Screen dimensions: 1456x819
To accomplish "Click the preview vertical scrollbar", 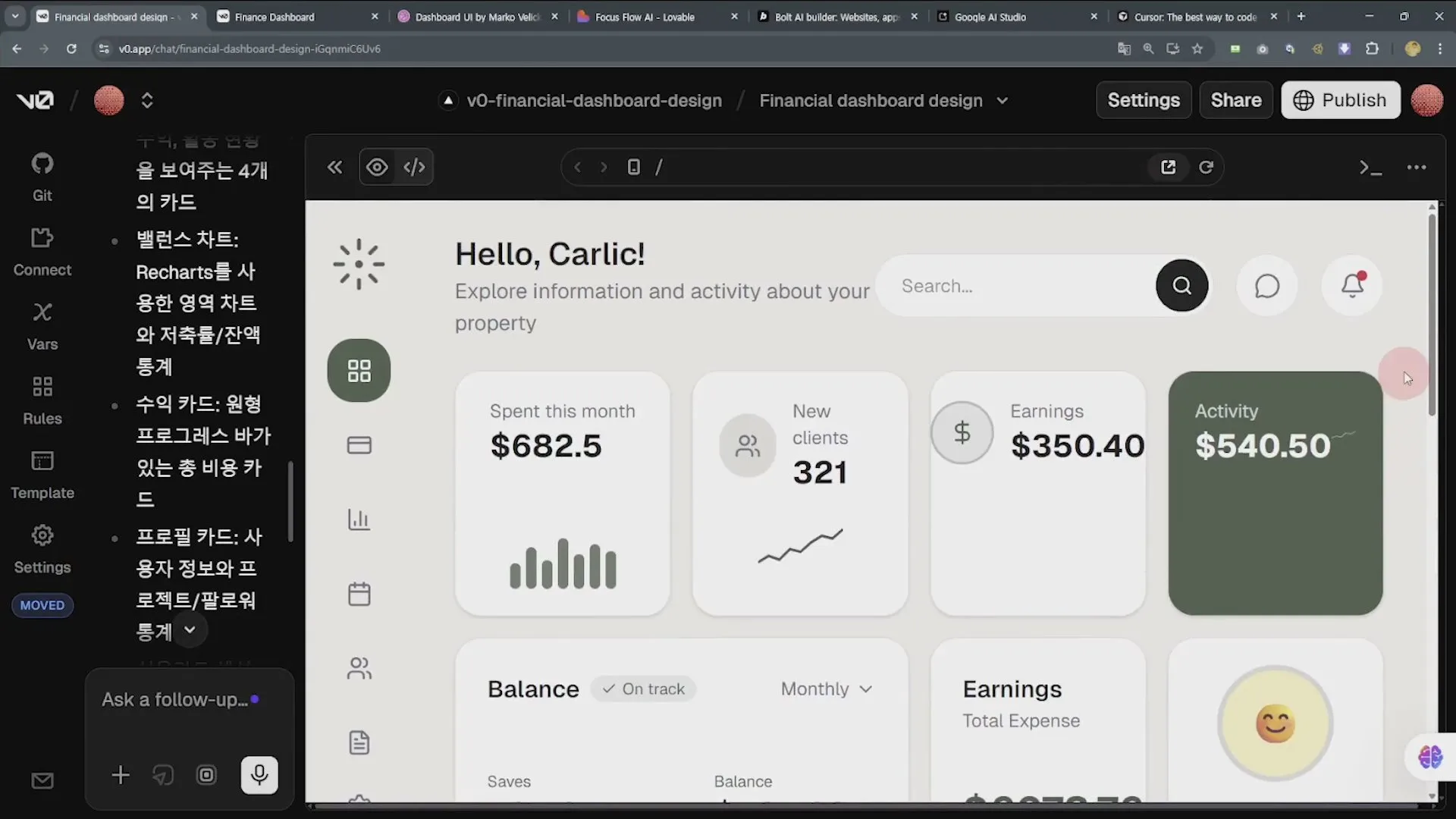I will click(x=1432, y=314).
